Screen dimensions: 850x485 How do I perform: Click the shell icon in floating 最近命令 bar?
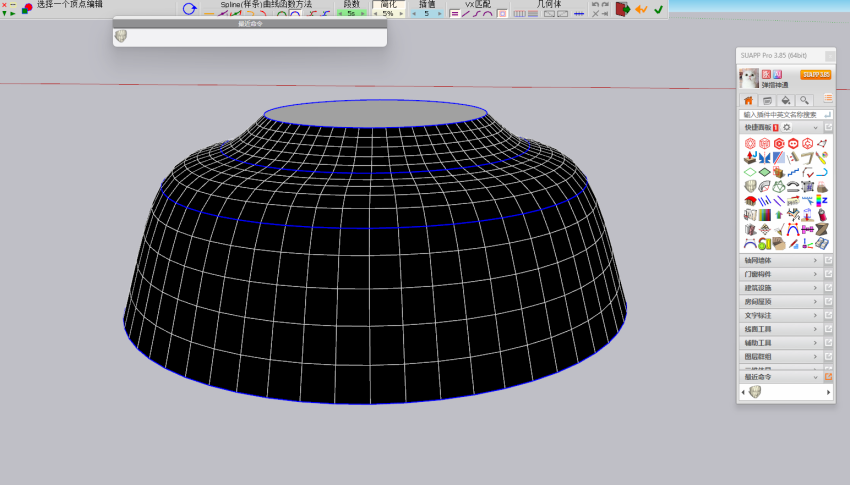pos(121,36)
